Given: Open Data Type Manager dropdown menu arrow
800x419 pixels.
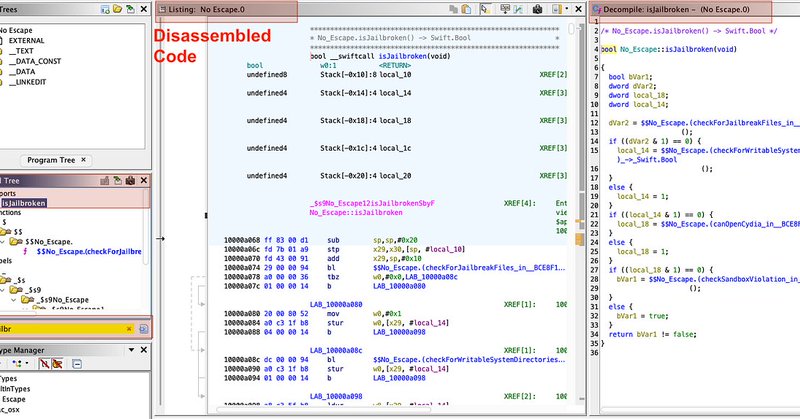Looking at the screenshot, I should tap(132, 350).
